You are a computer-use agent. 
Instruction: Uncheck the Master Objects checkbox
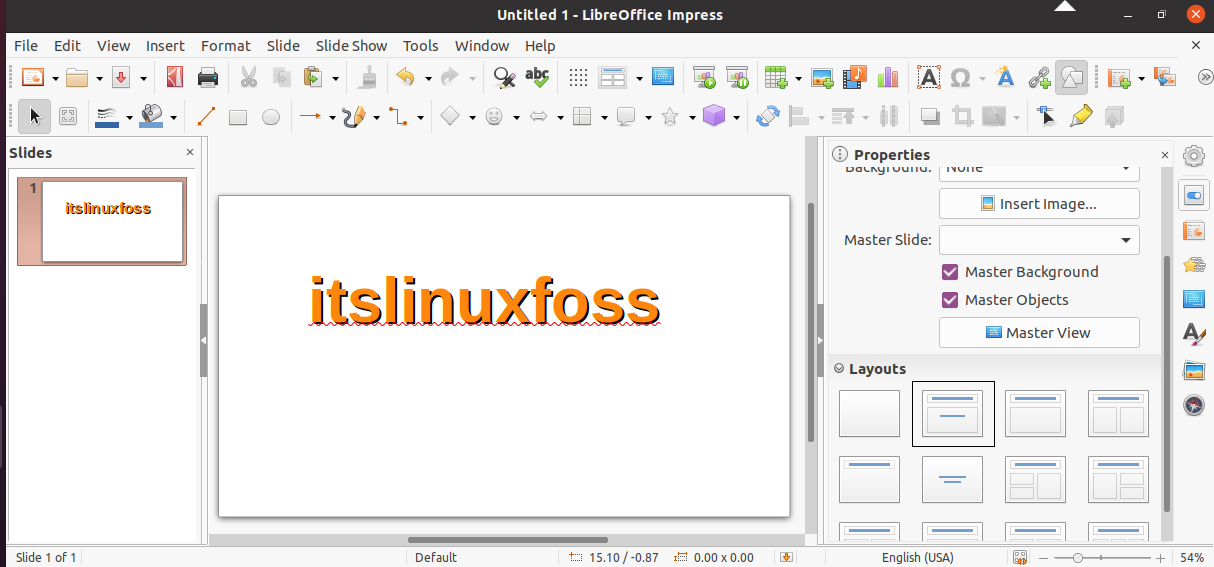(x=951, y=300)
